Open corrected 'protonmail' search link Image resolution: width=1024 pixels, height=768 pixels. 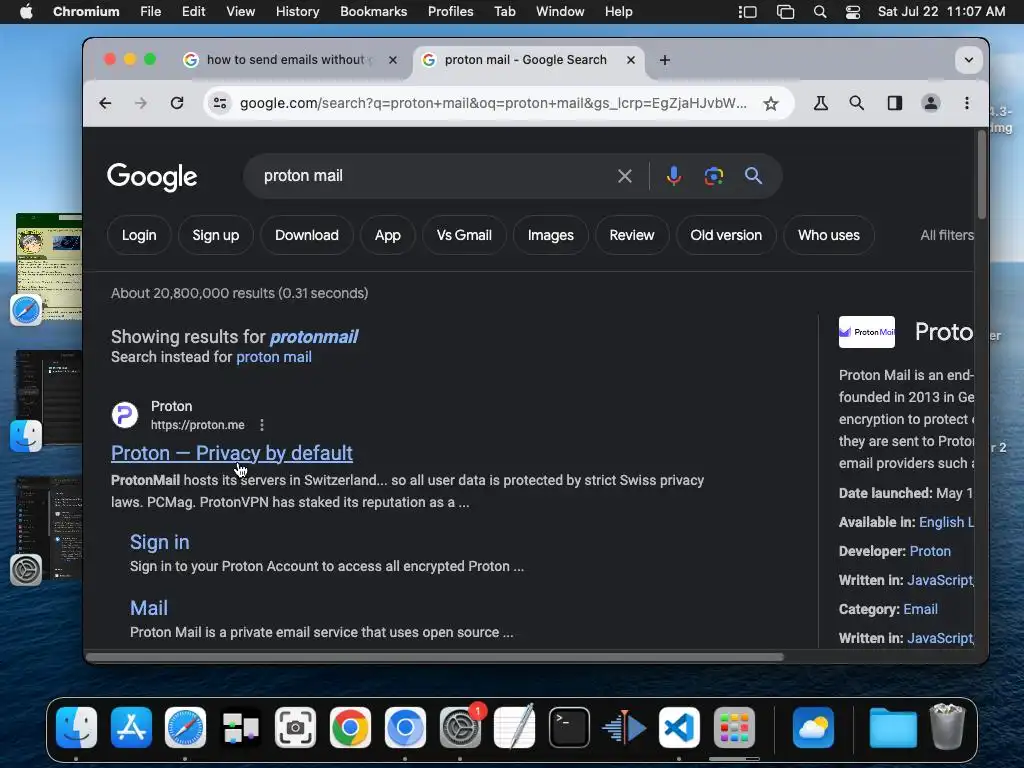click(313, 337)
